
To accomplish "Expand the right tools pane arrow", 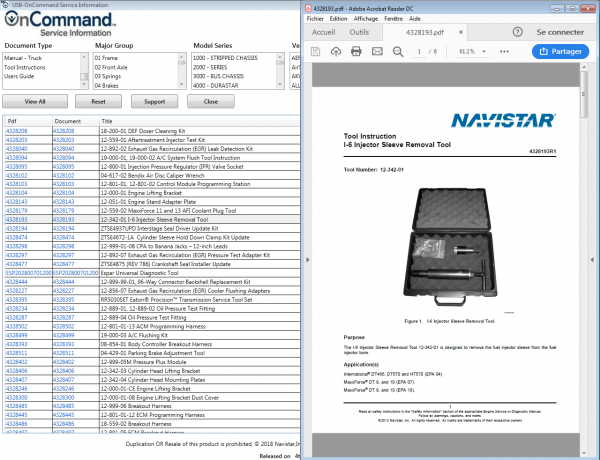I will click(592, 260).
